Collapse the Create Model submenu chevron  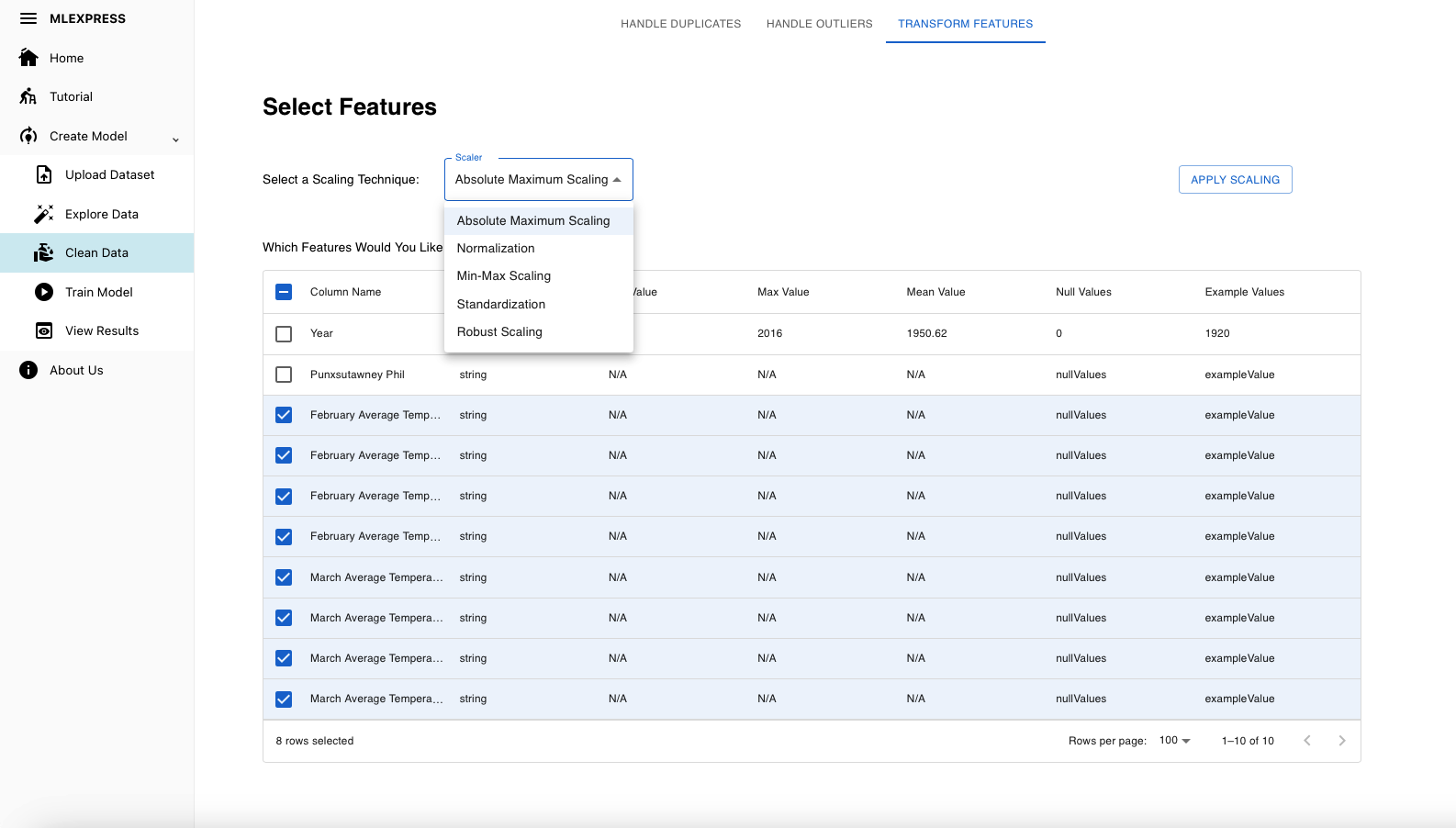pyautogui.click(x=175, y=140)
